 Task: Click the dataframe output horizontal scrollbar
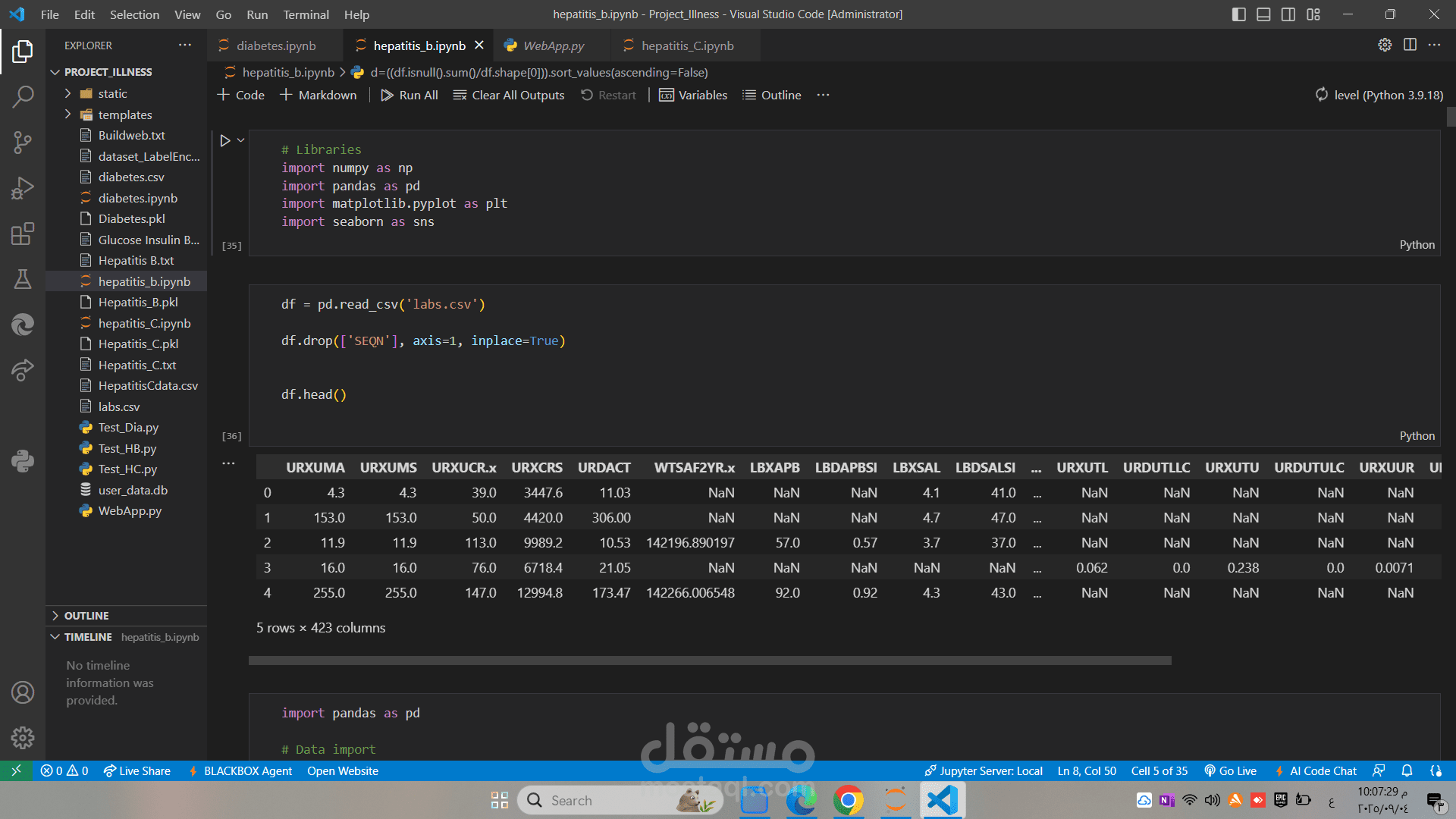[x=710, y=661]
